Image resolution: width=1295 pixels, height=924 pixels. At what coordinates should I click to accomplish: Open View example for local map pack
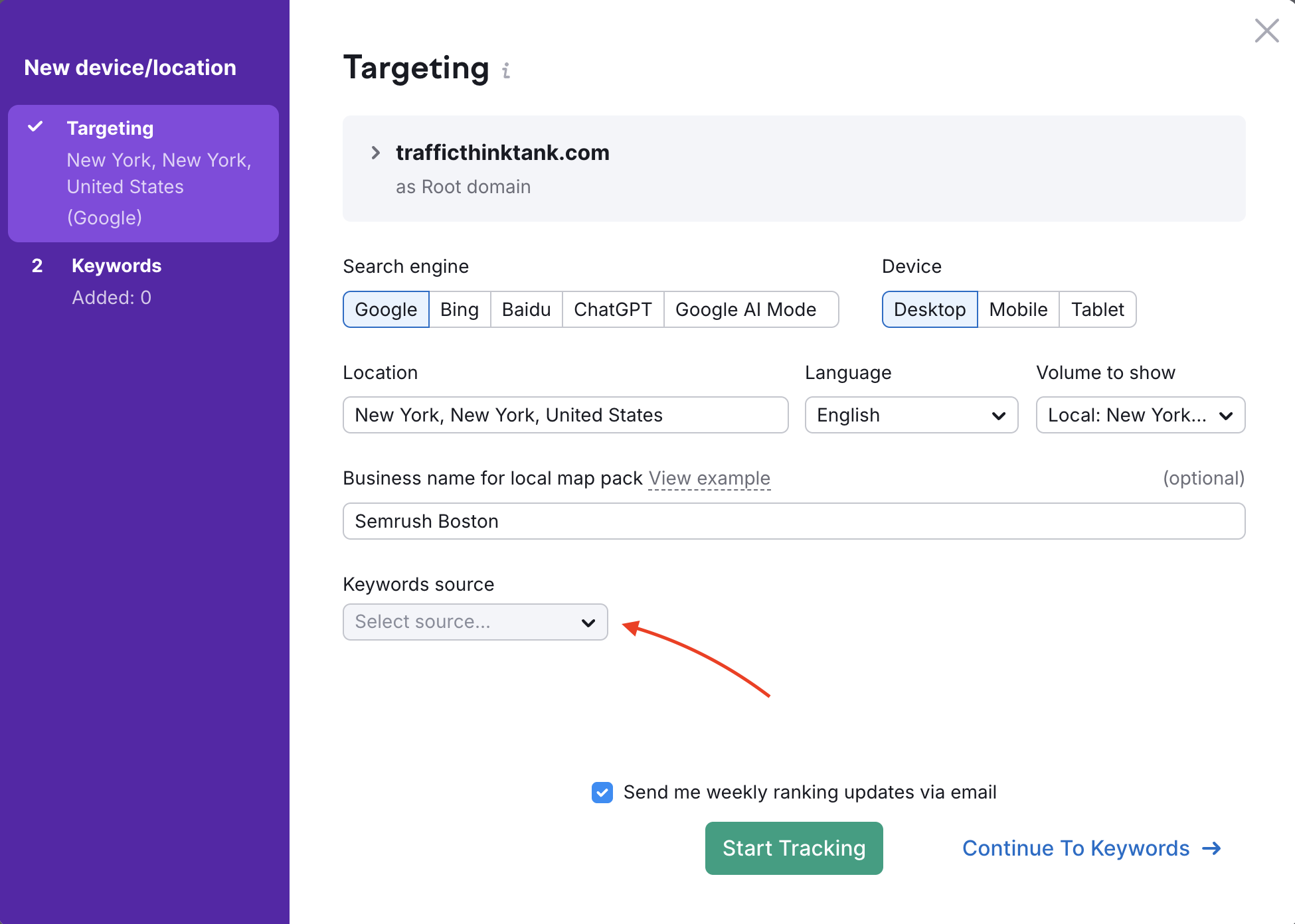tap(709, 478)
